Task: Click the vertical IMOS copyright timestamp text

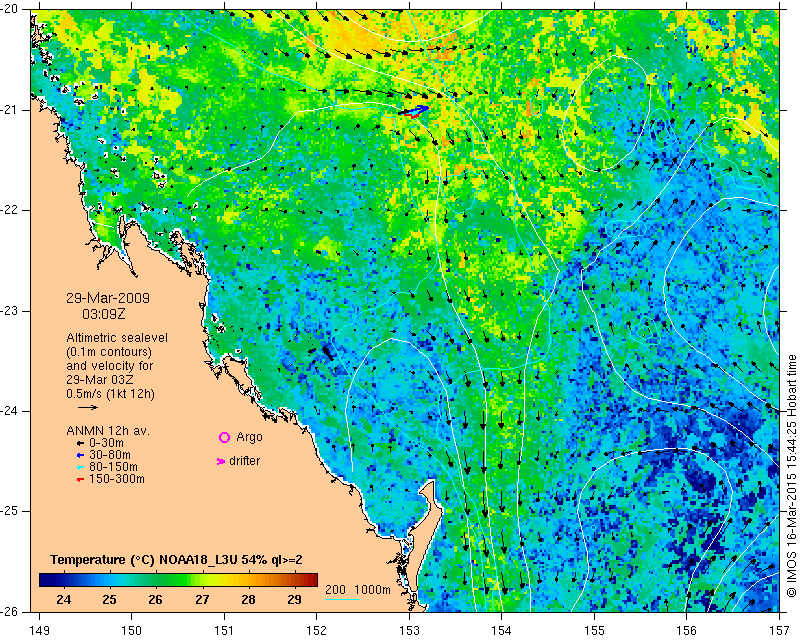Action: coord(791,476)
